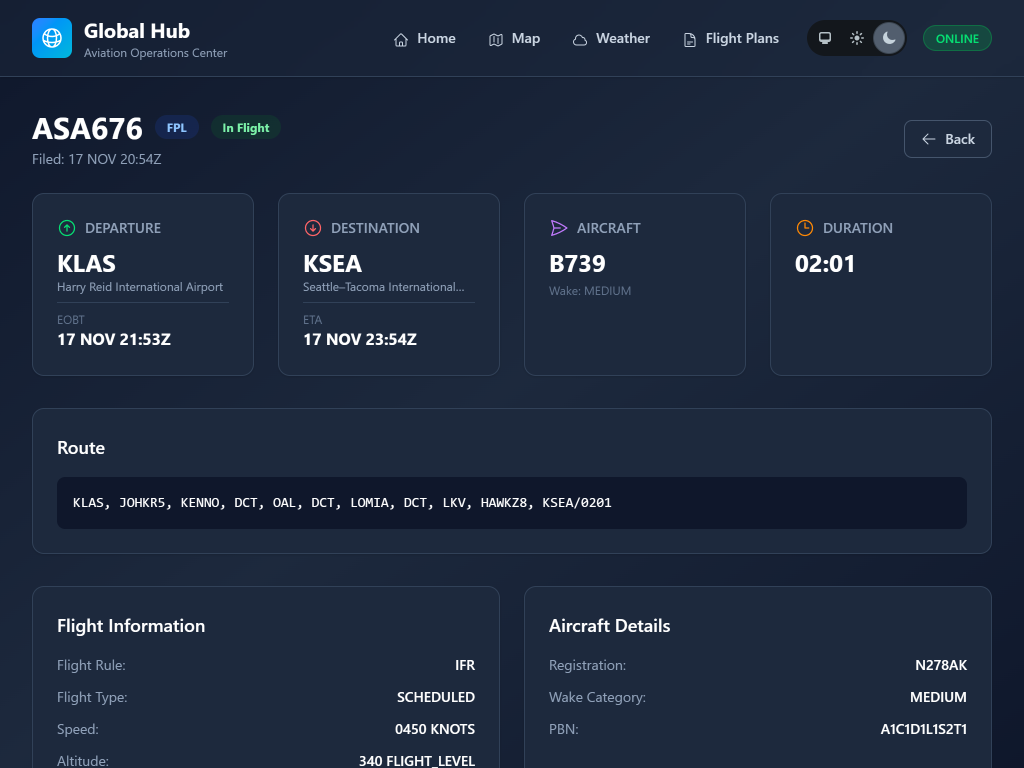Click the N278AK registration value
This screenshot has width=1024, height=768.
(x=940, y=665)
